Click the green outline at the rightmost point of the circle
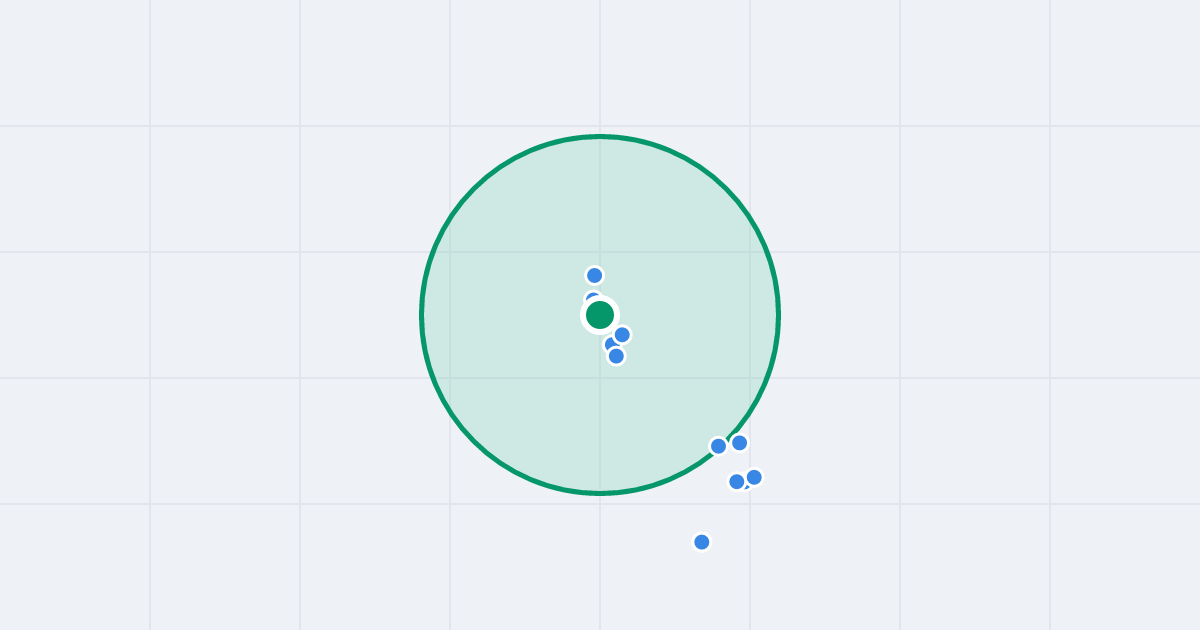Screen dimensions: 1200x630 pos(778,315)
